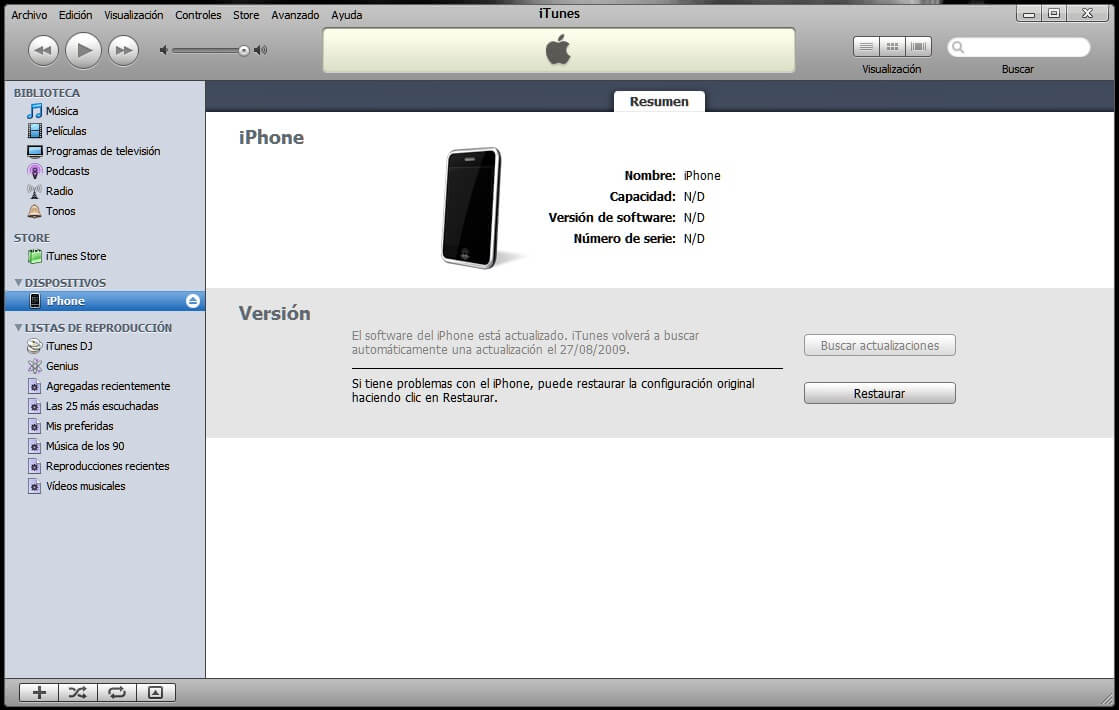
Task: Toggle repeat mode
Action: tap(116, 692)
